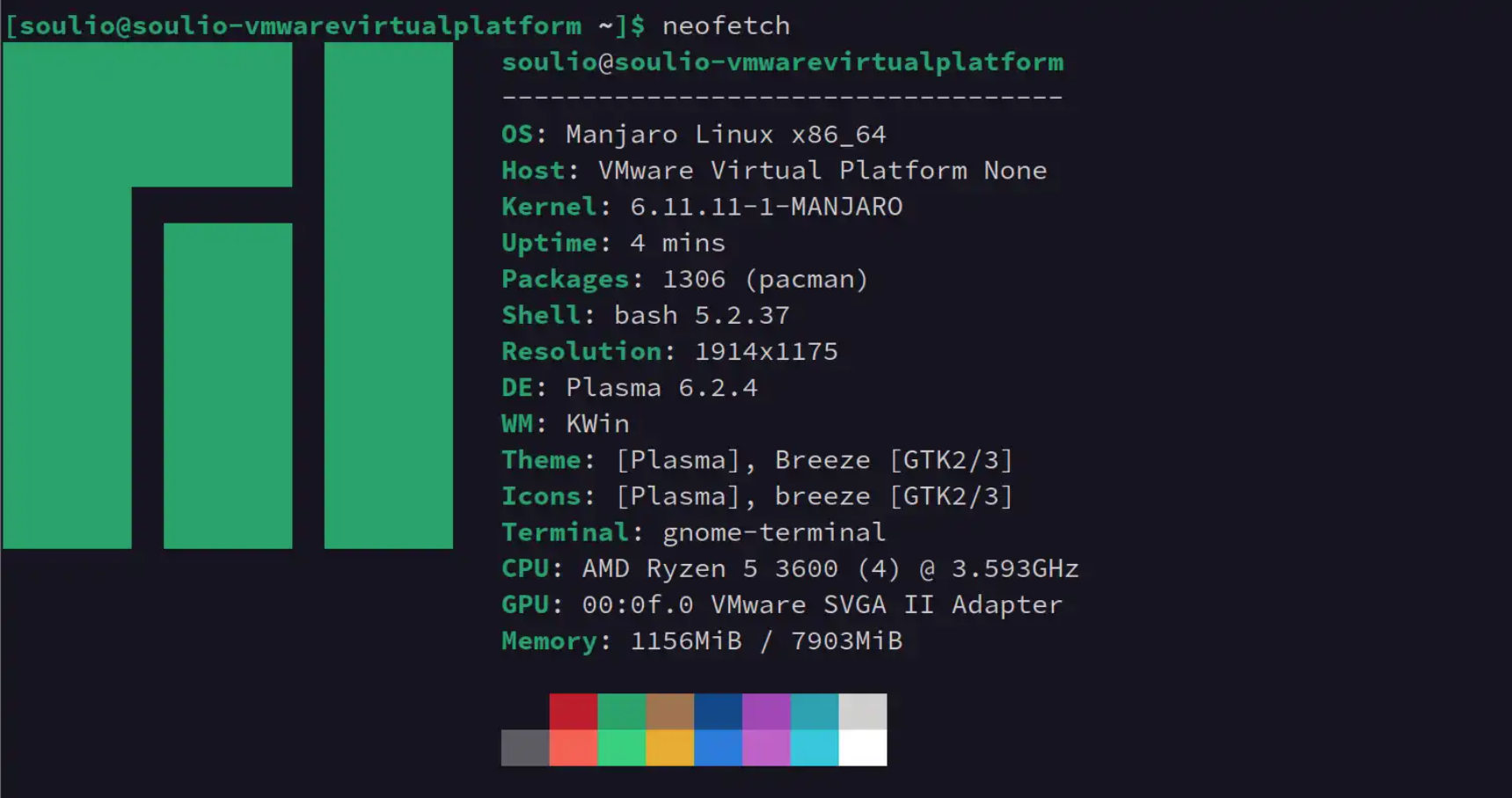Select the dark blue palette block

point(718,711)
